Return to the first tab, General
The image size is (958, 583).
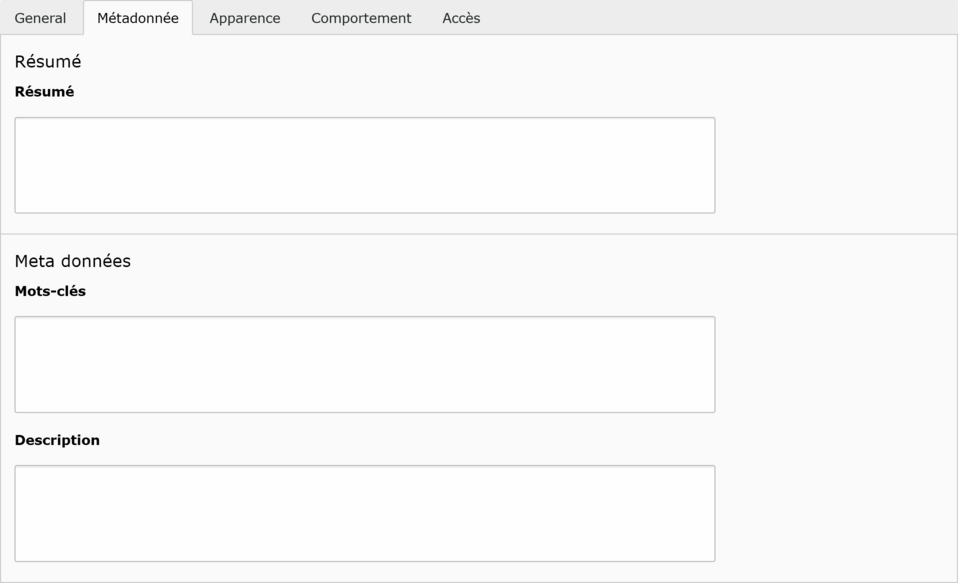click(x=40, y=18)
